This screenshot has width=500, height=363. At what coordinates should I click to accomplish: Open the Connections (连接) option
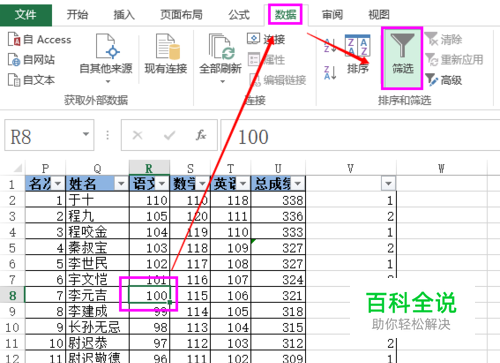pyautogui.click(x=266, y=39)
